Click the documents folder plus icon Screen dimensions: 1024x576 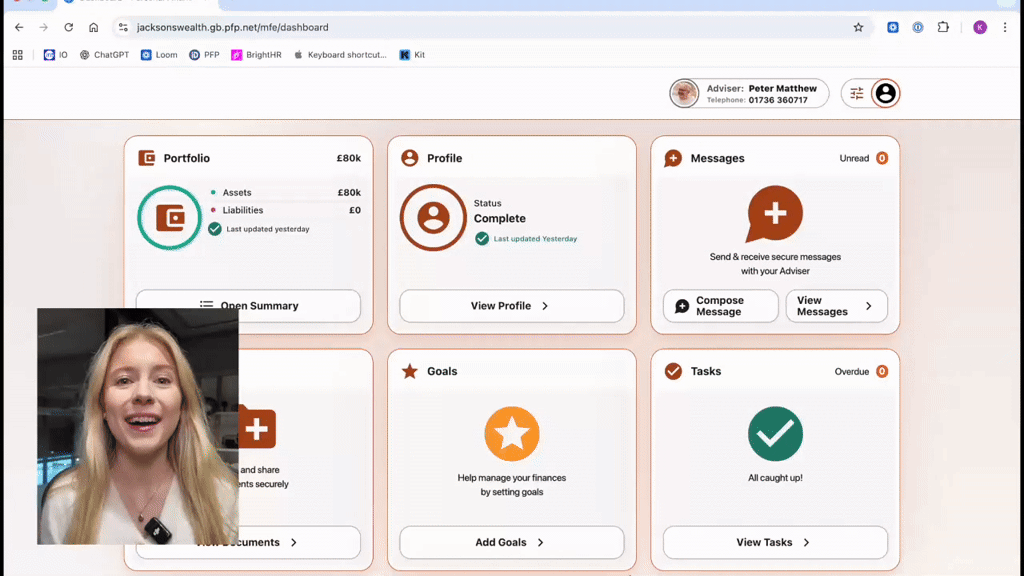(x=257, y=427)
